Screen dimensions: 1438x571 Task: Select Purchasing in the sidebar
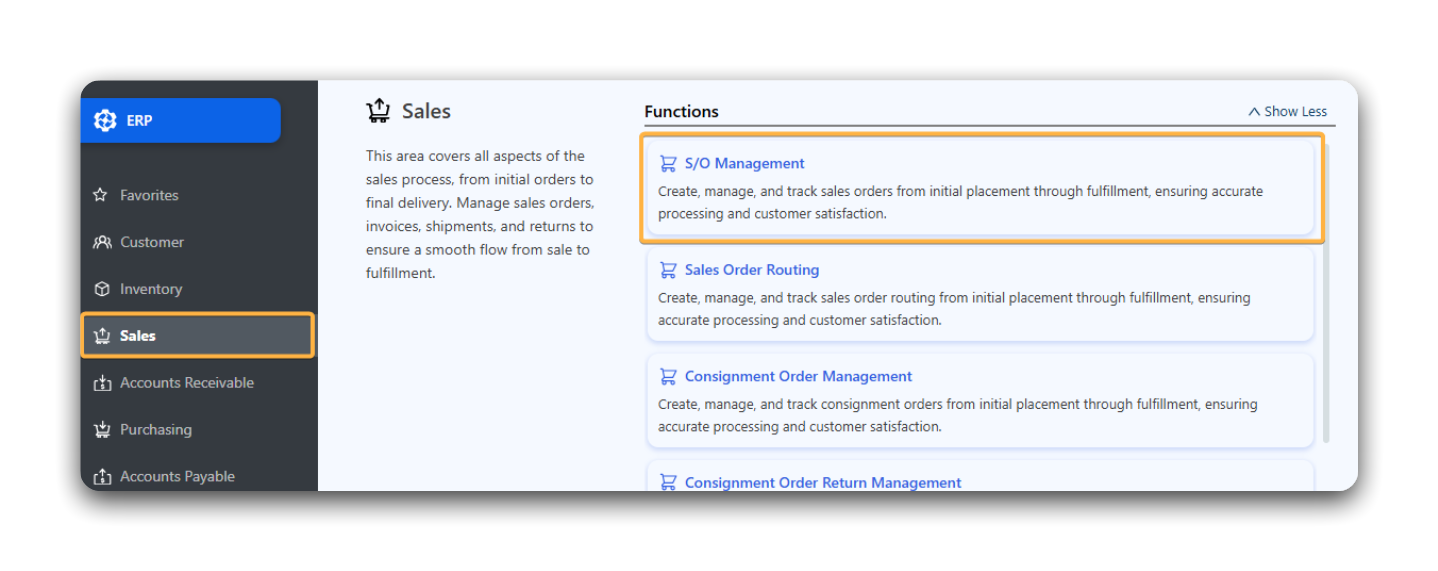(155, 430)
